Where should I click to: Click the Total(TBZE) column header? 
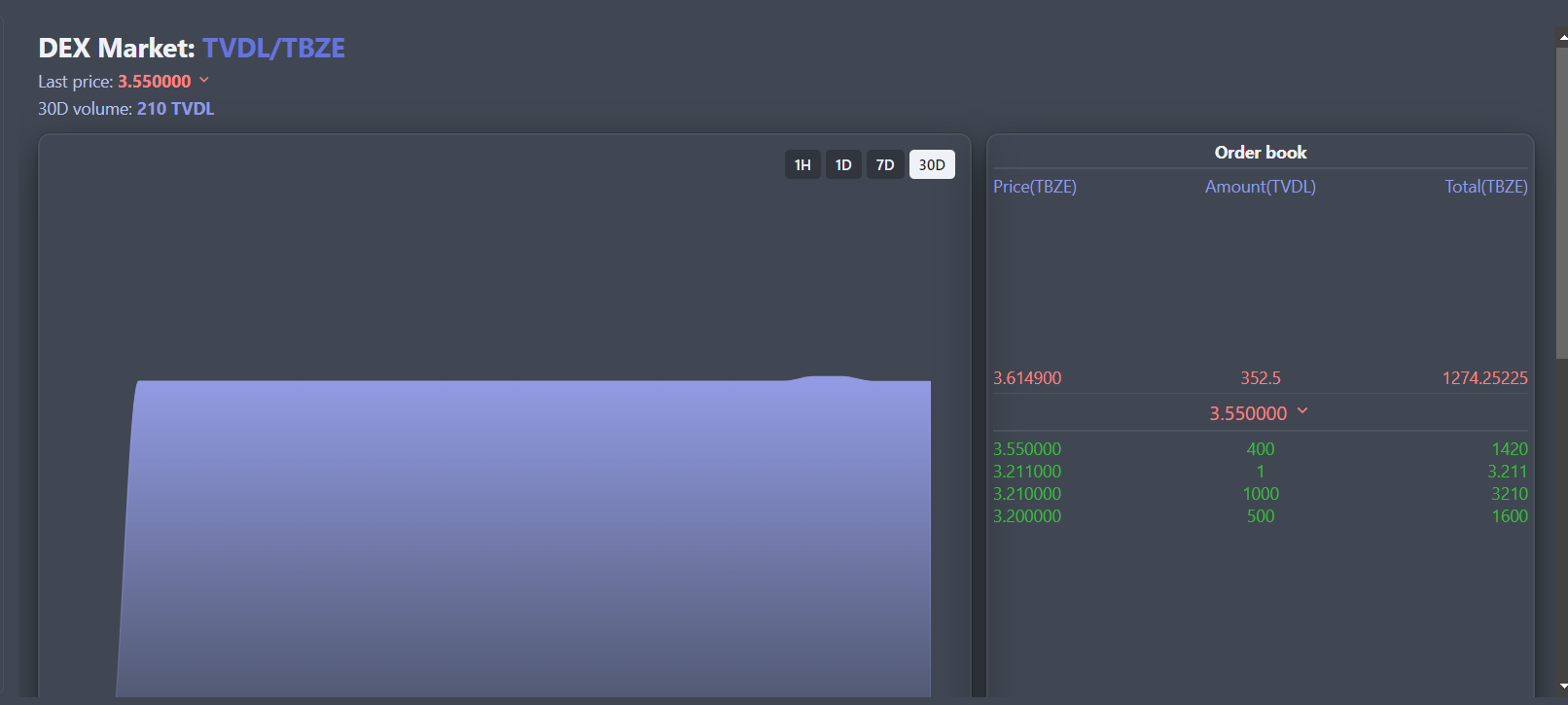coord(1485,187)
